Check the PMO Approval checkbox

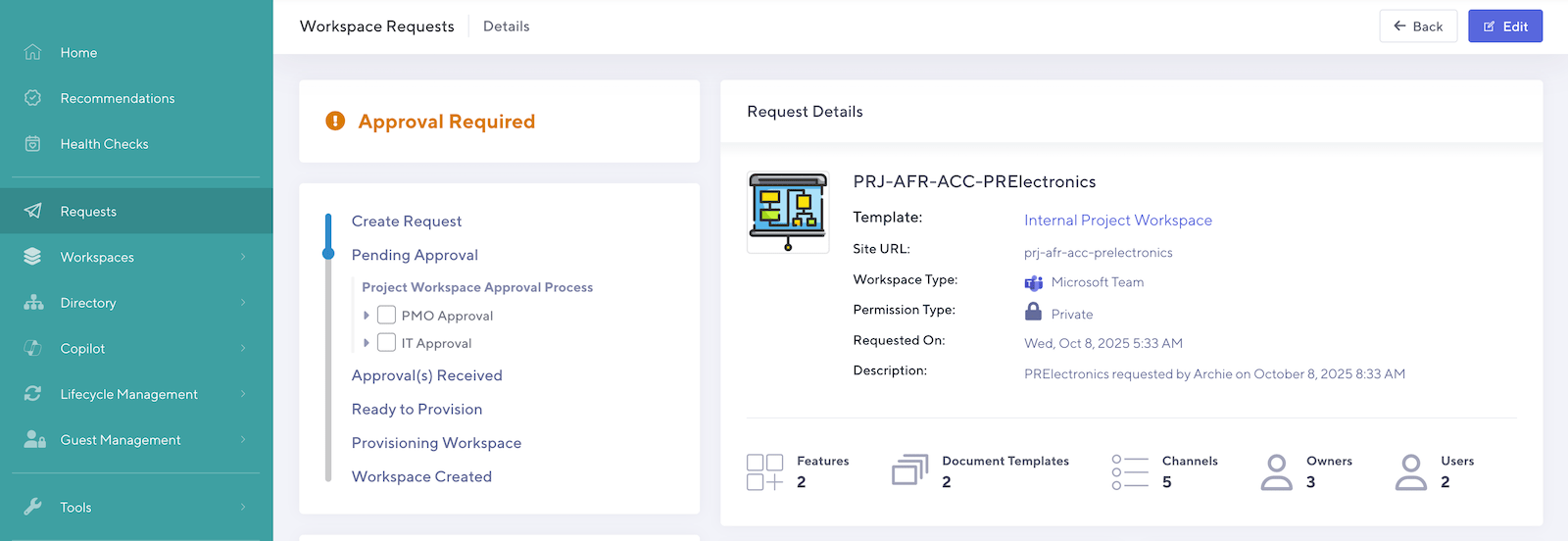(x=387, y=315)
